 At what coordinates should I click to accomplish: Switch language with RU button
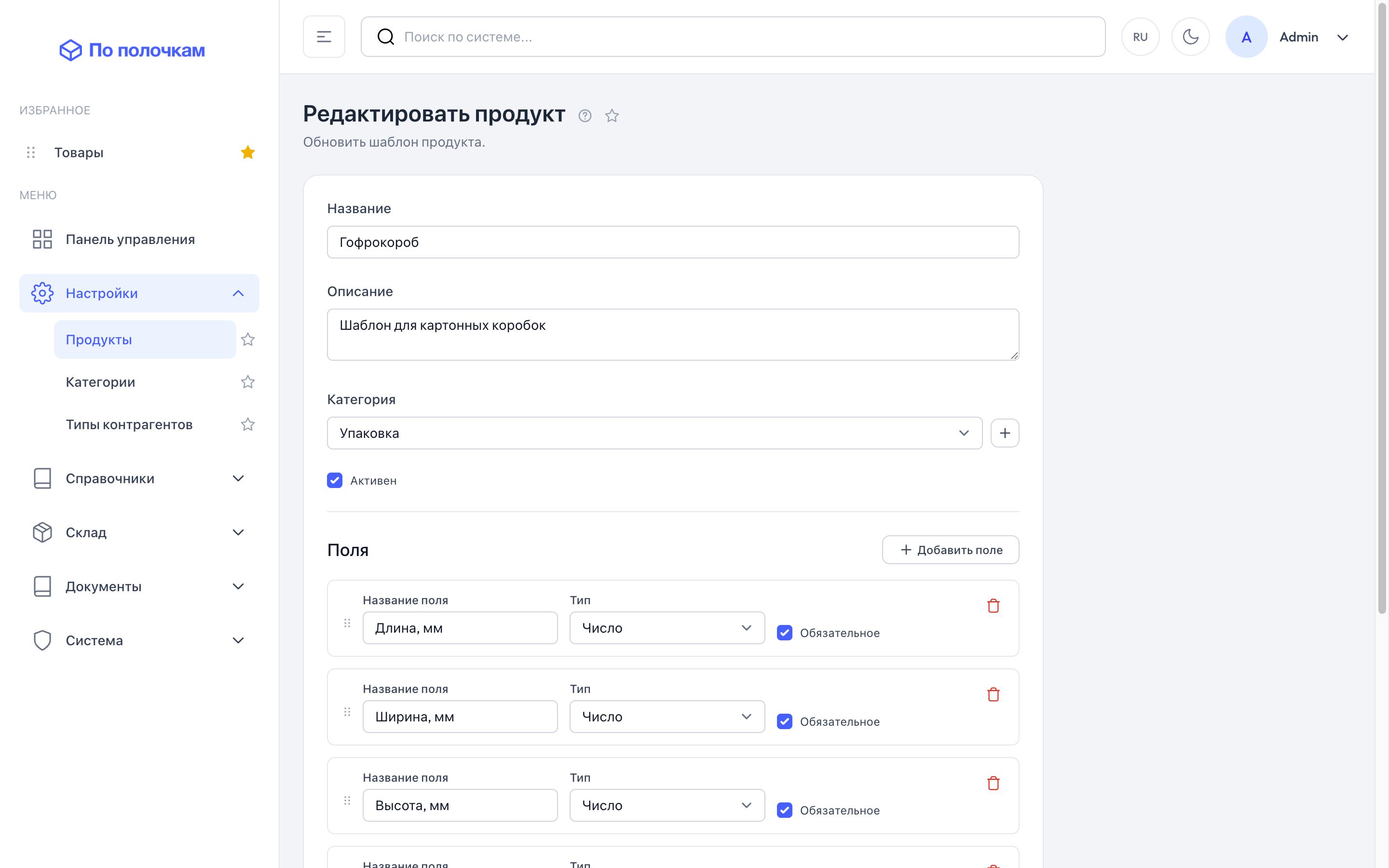(x=1141, y=37)
